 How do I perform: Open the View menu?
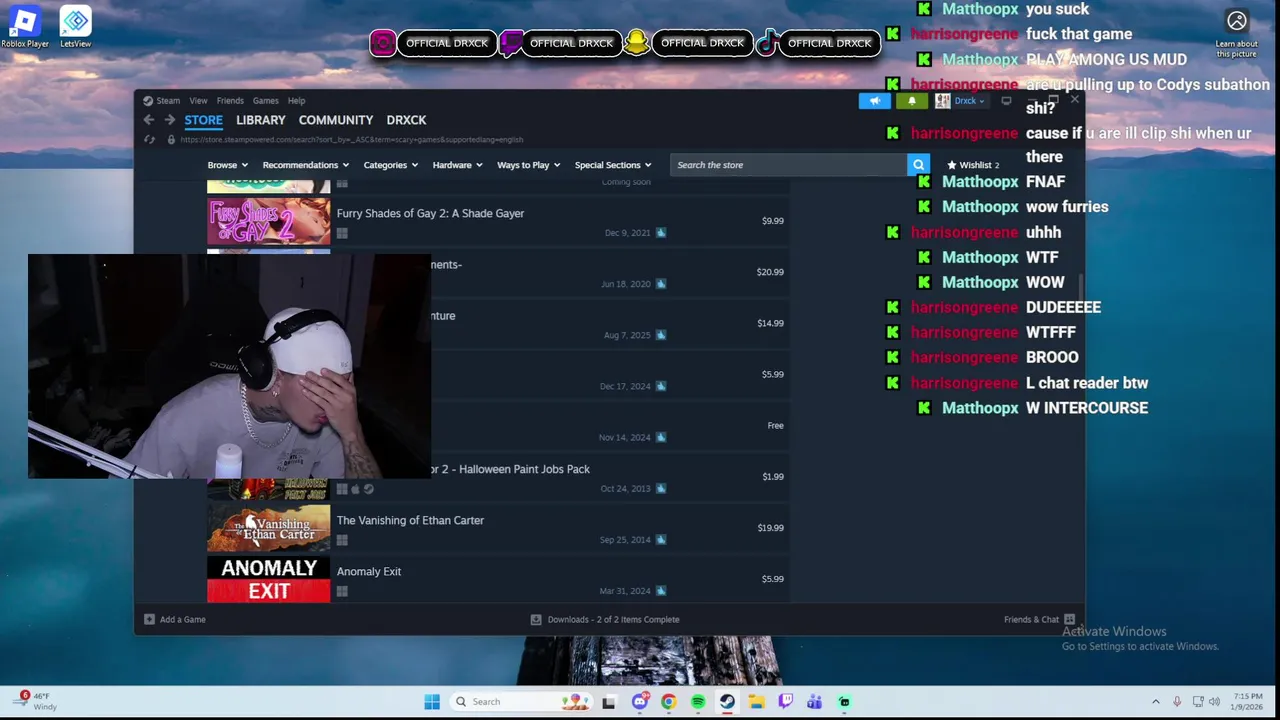pyautogui.click(x=198, y=101)
